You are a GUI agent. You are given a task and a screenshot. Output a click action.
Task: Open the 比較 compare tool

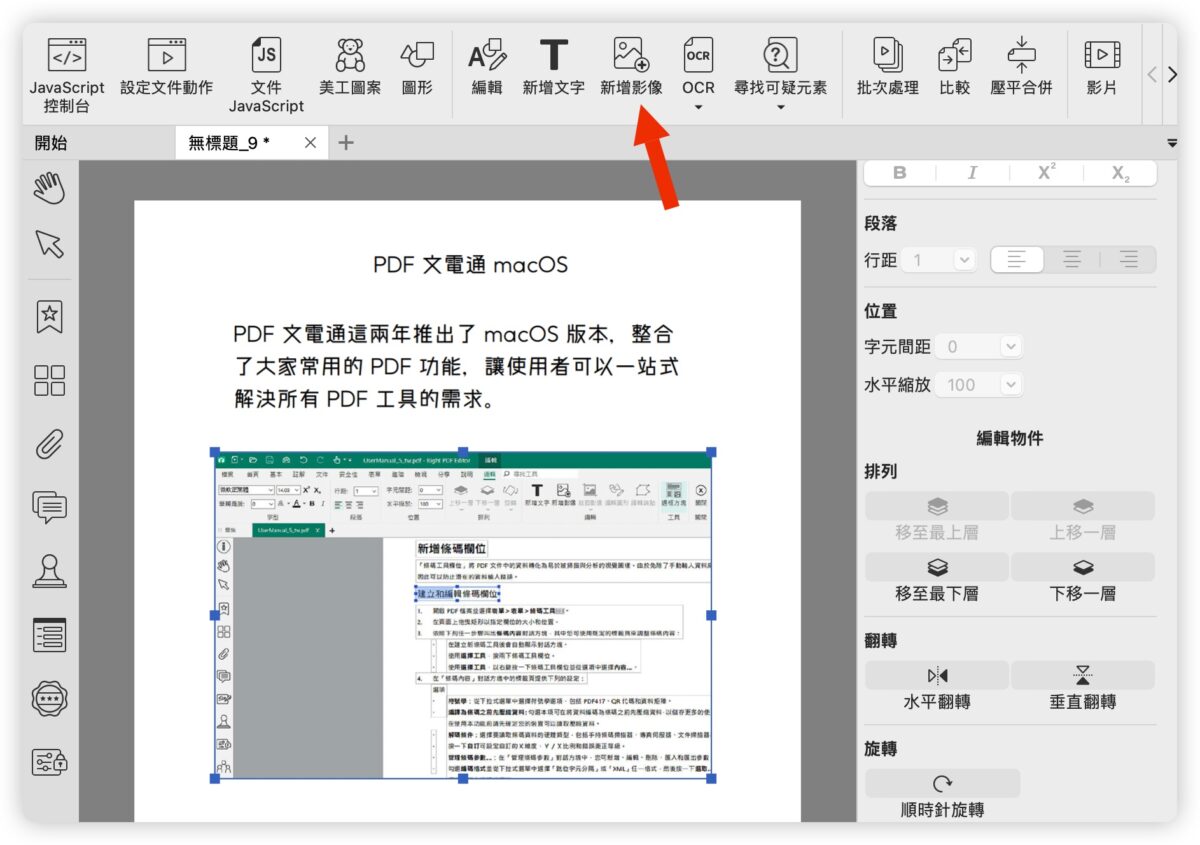pos(955,66)
